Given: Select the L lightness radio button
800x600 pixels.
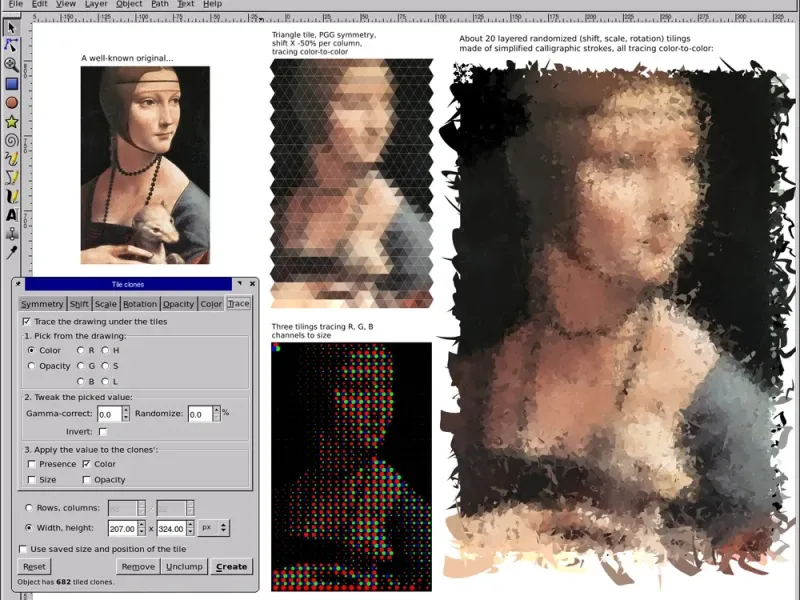Looking at the screenshot, I should point(105,381).
